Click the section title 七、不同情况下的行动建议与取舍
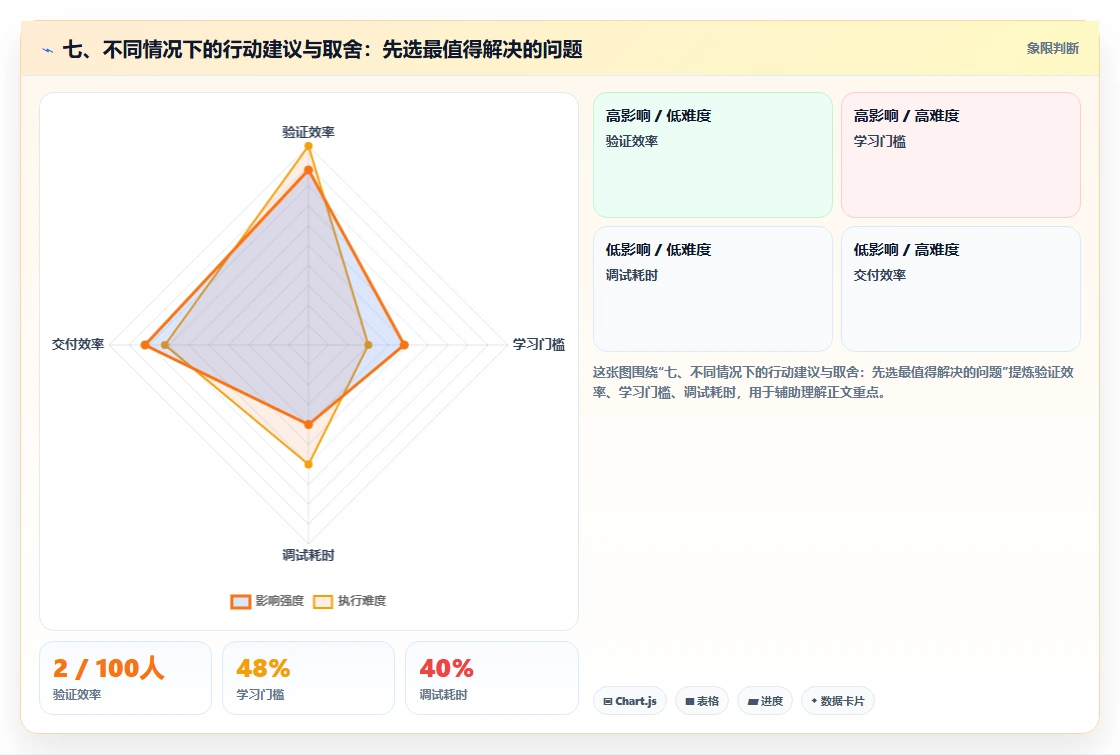 tap(322, 50)
